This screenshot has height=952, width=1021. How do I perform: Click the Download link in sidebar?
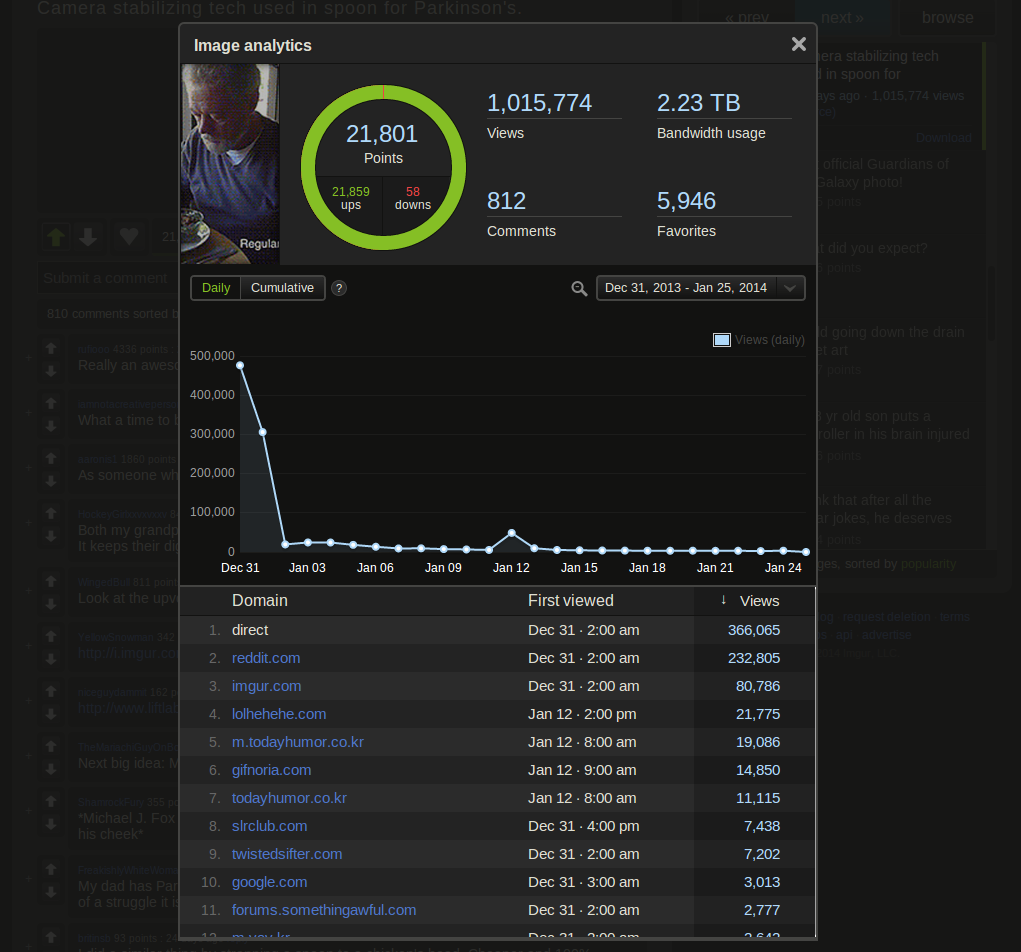pos(944,138)
